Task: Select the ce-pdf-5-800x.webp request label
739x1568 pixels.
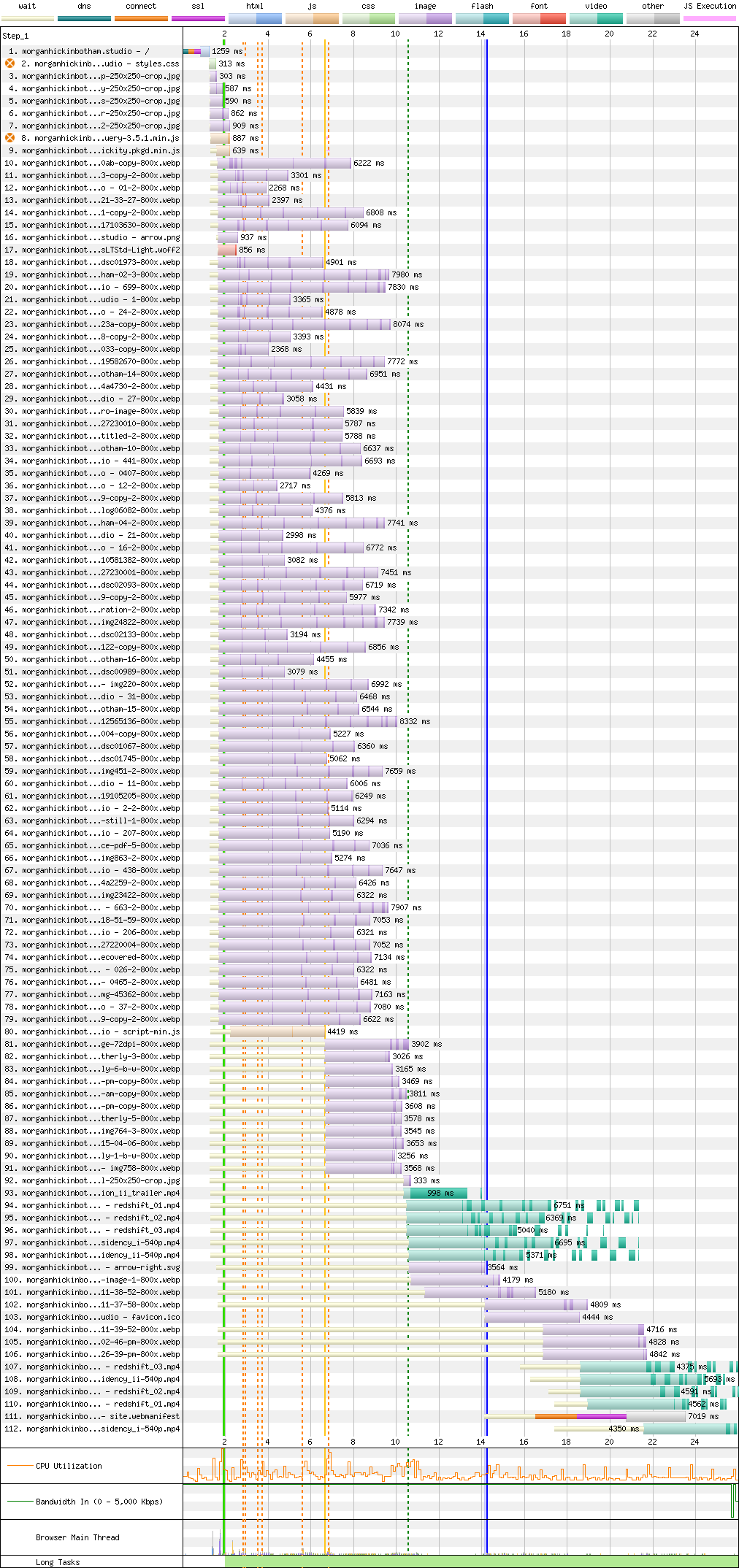Action: (92, 846)
